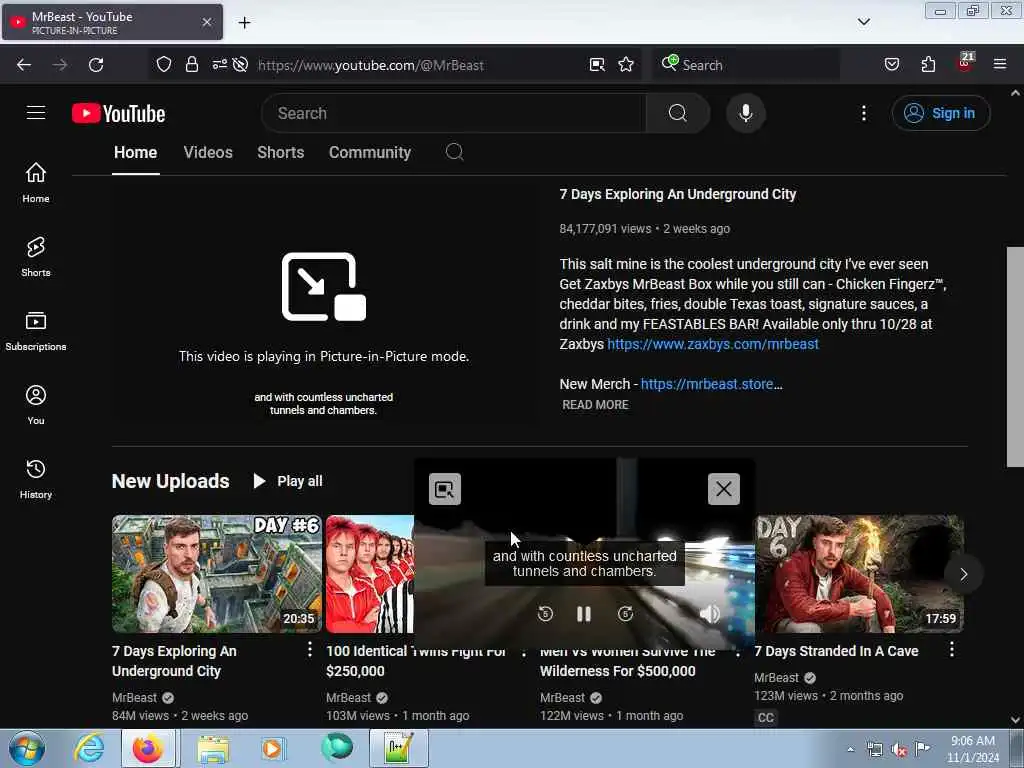Play all New Uploads
This screenshot has height=768, width=1024.
click(x=287, y=481)
